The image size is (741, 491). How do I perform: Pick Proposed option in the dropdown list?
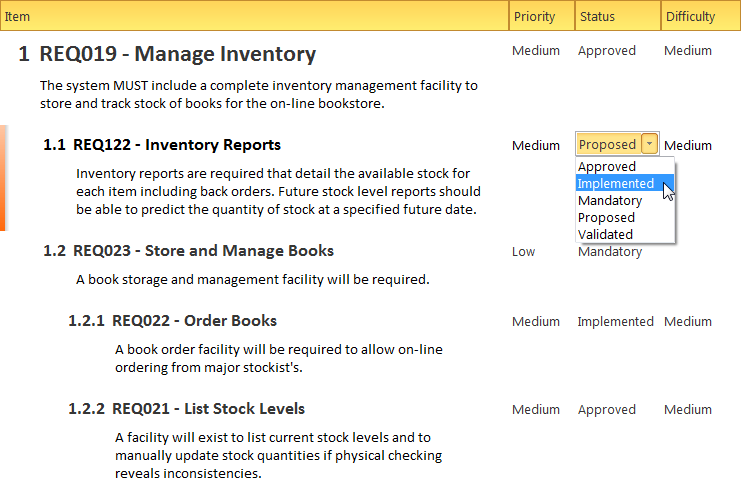(x=606, y=218)
